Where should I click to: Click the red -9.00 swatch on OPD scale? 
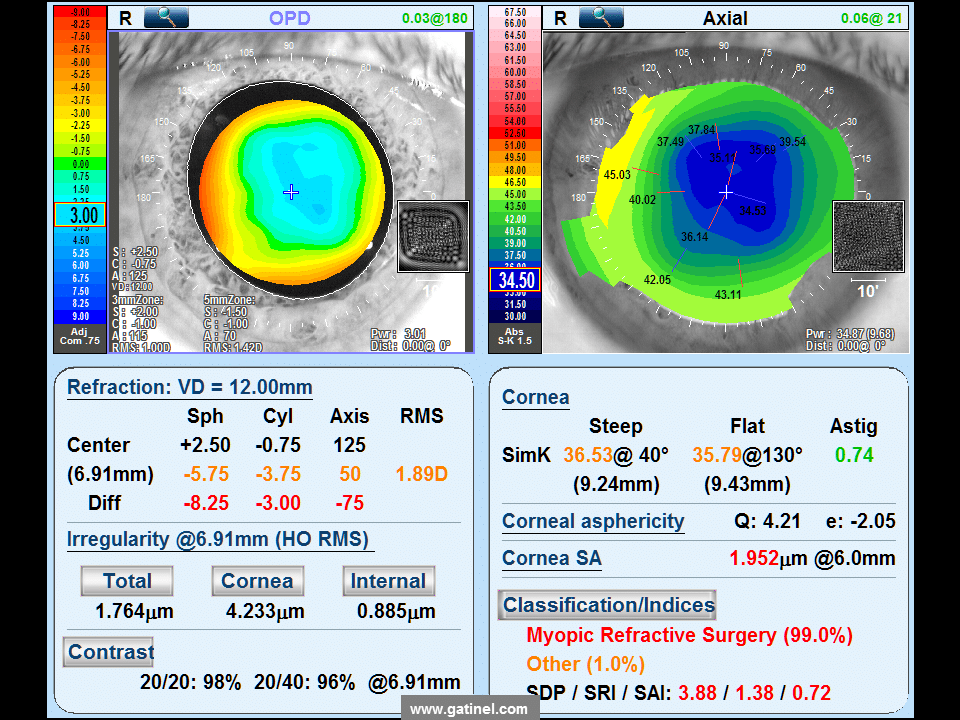tap(80, 12)
